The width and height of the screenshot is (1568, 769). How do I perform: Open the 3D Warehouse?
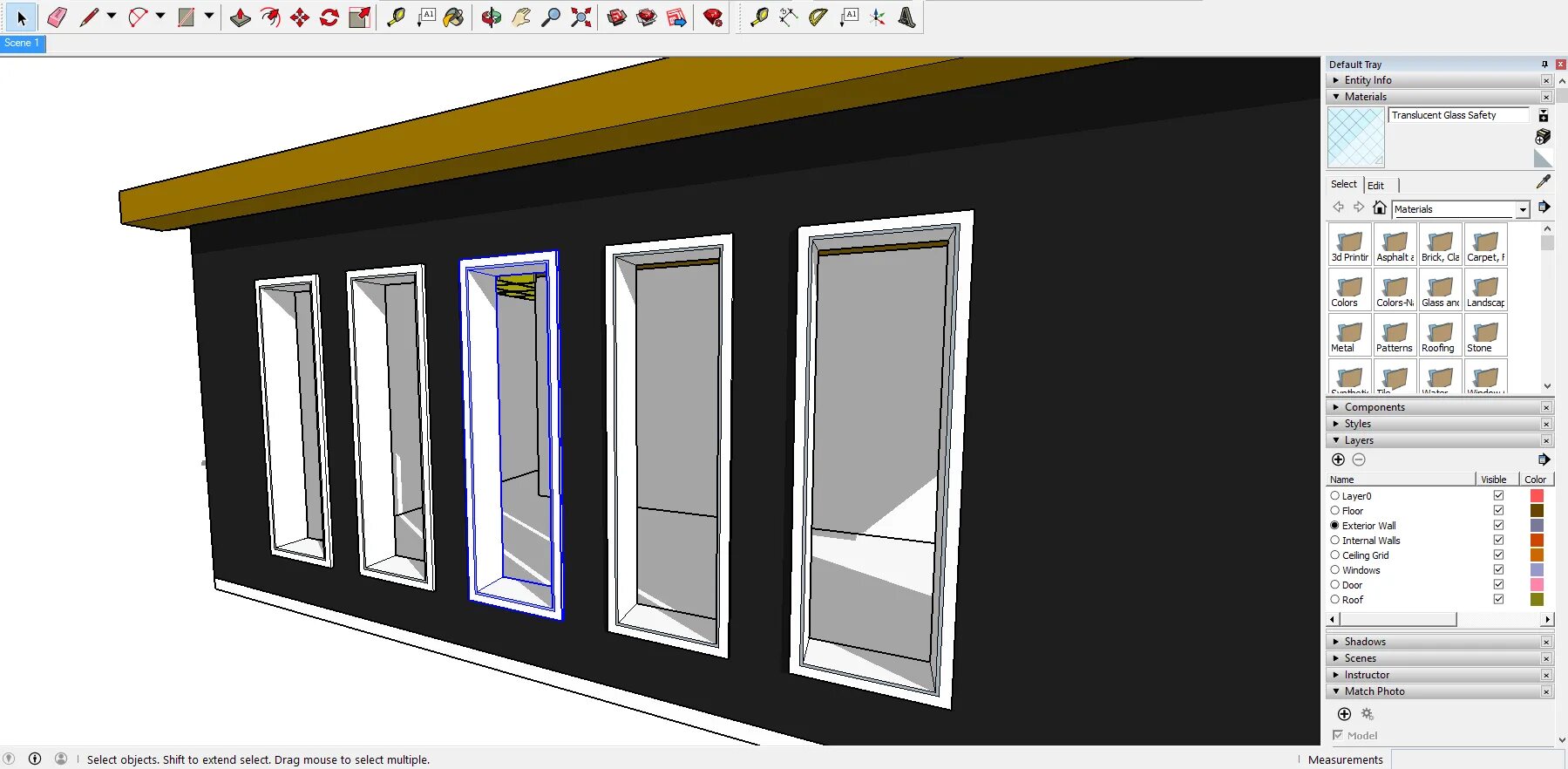[617, 17]
